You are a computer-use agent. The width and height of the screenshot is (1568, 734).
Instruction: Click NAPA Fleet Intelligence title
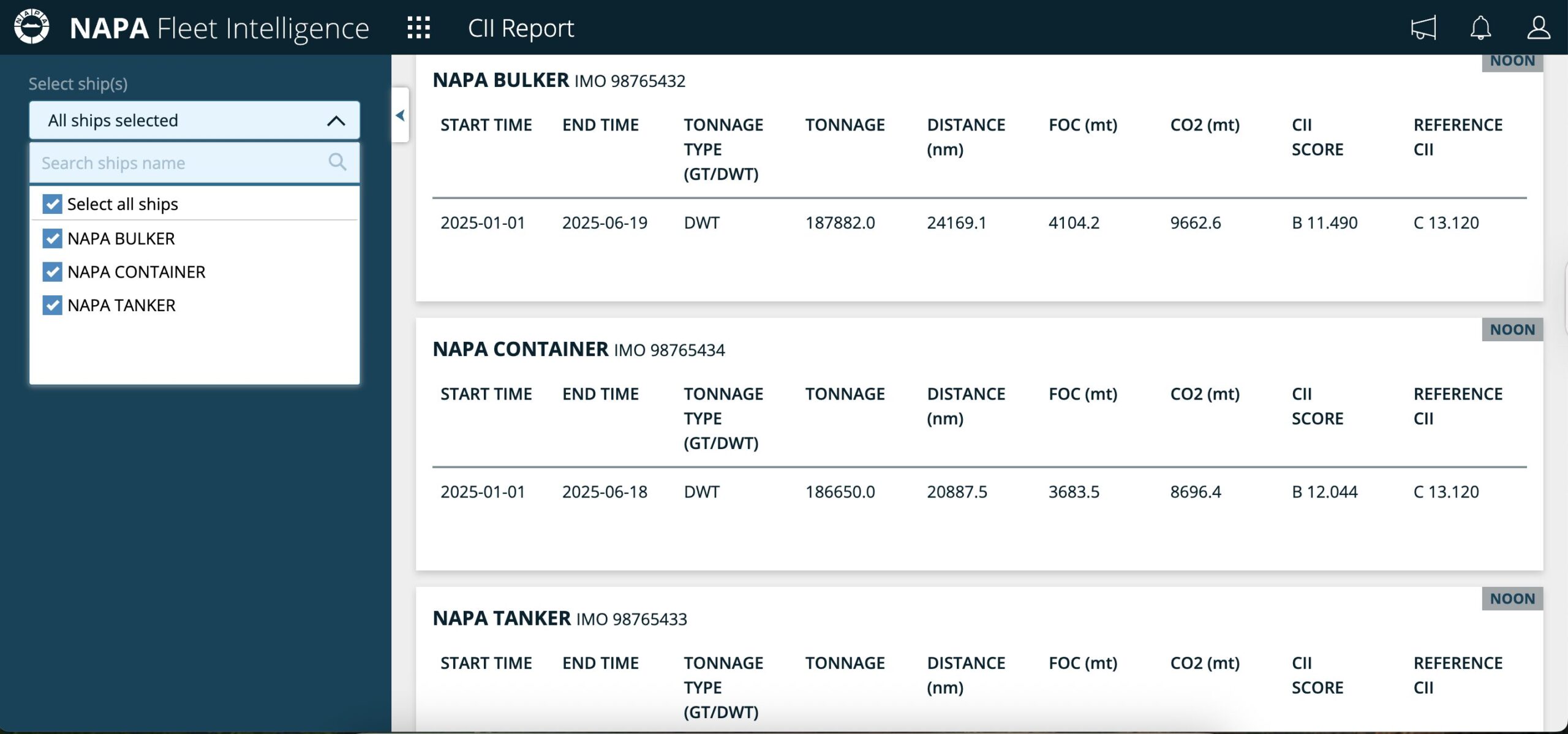click(220, 28)
